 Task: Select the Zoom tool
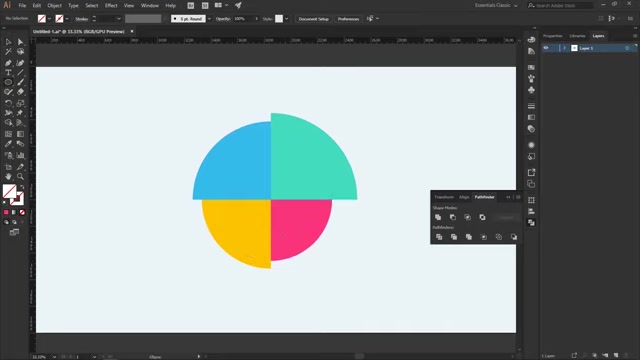[x=20, y=177]
